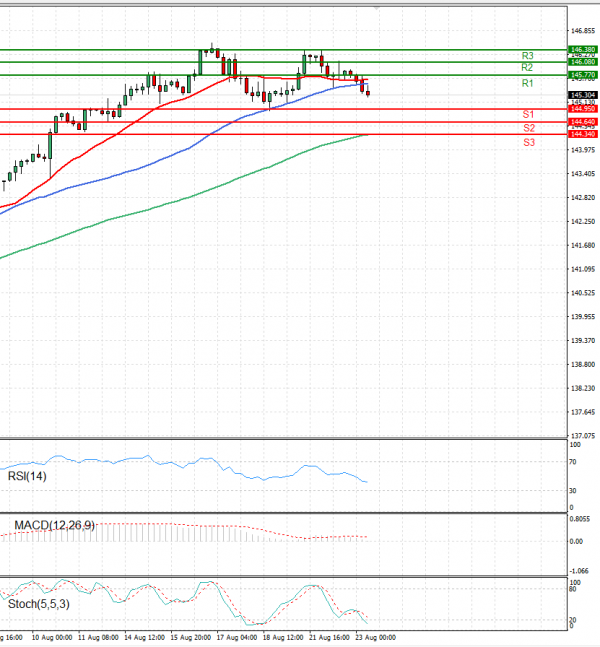Click the 143.975 axis value
The width and height of the screenshot is (600, 647).
point(583,150)
